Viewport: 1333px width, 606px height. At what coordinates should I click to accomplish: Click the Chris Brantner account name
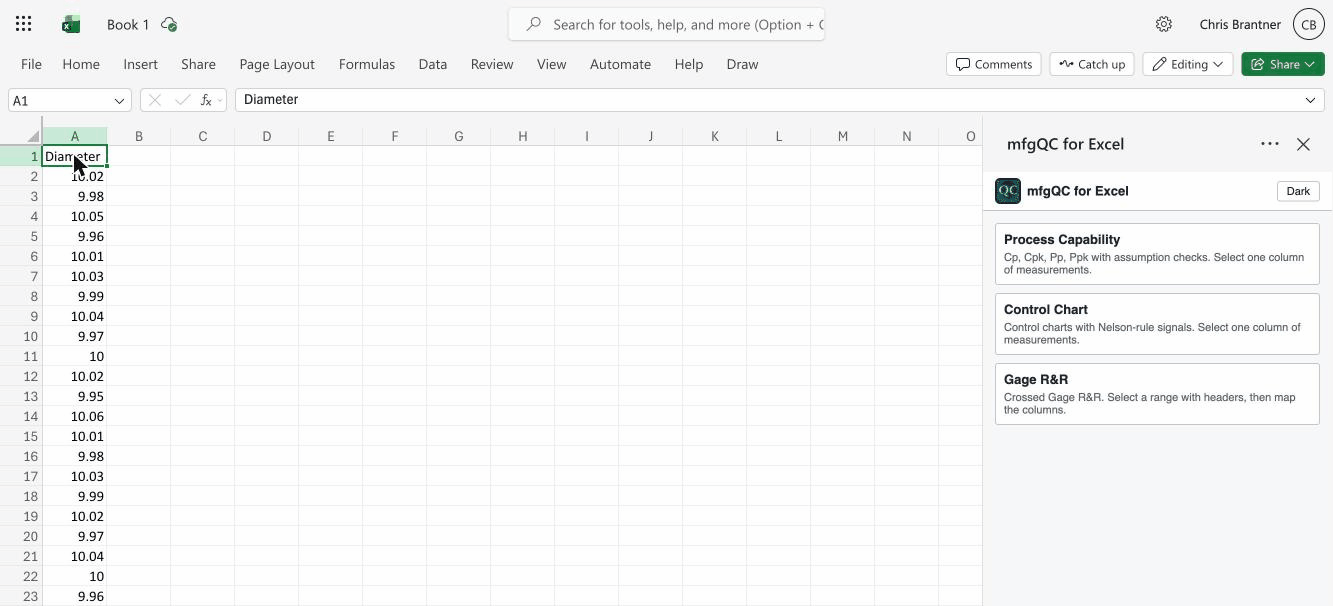tap(1240, 24)
